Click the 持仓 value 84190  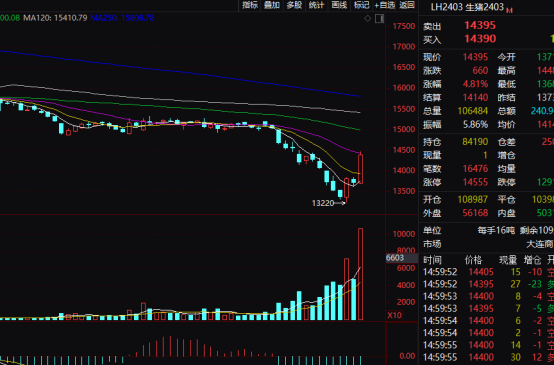[x=475, y=142]
